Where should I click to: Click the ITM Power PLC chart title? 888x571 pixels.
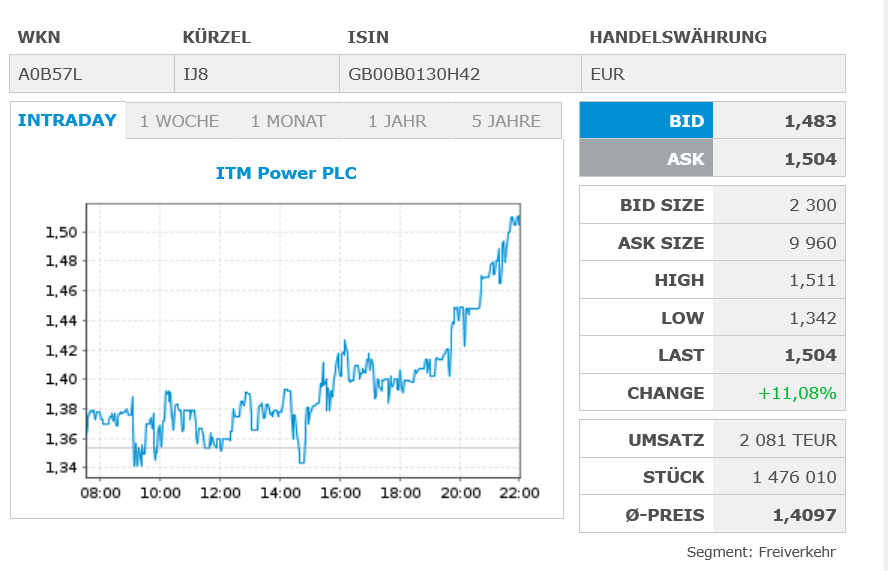click(x=286, y=173)
